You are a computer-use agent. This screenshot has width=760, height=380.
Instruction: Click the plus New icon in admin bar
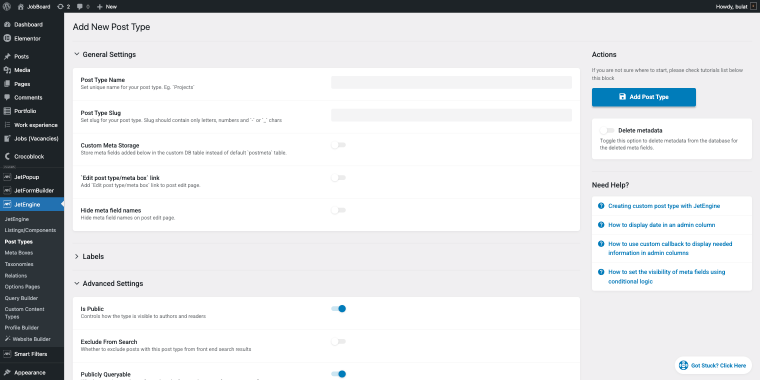coord(99,7)
